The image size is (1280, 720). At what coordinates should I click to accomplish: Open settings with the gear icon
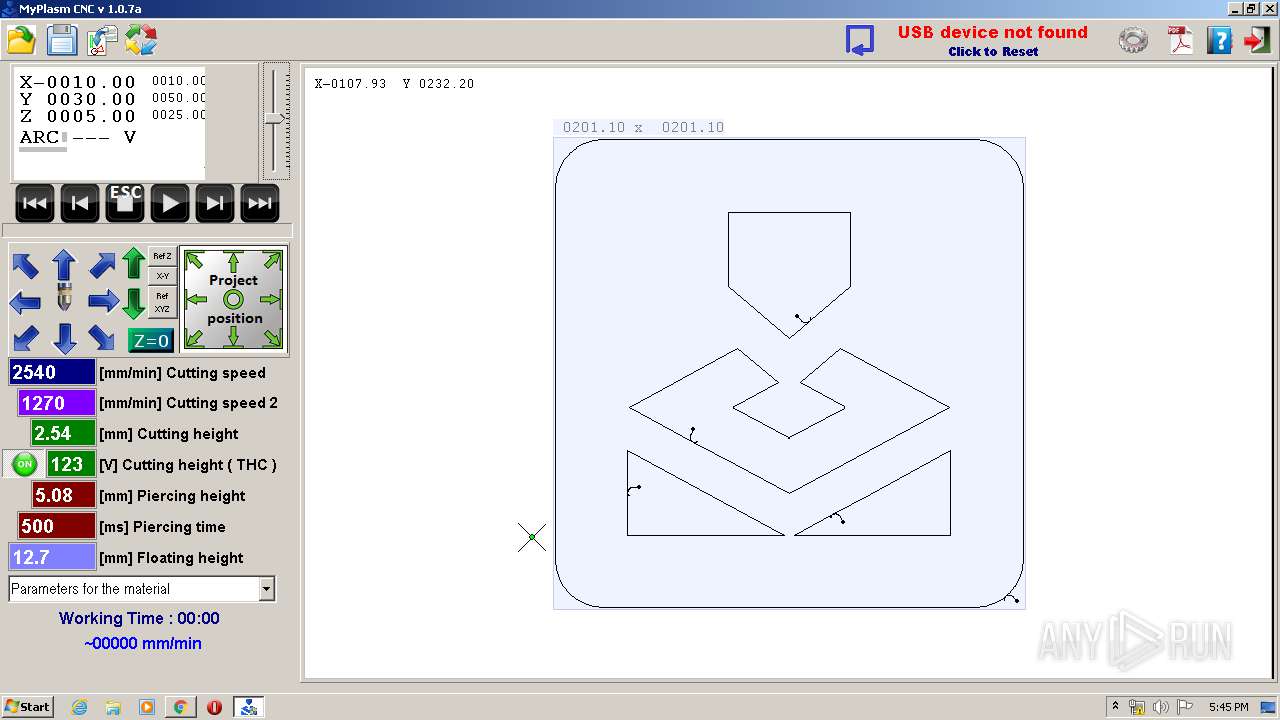click(x=1133, y=40)
